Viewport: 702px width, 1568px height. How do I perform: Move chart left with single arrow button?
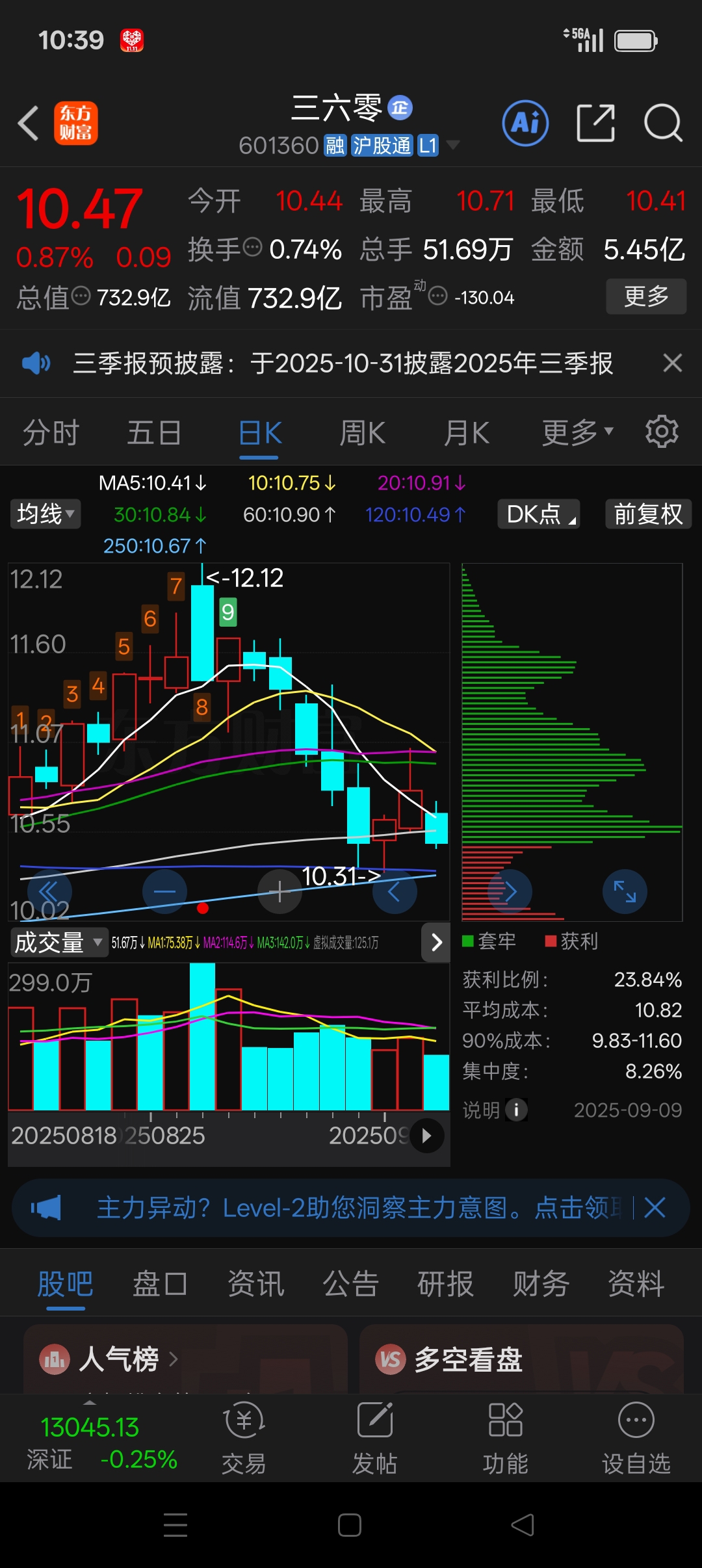[x=395, y=891]
